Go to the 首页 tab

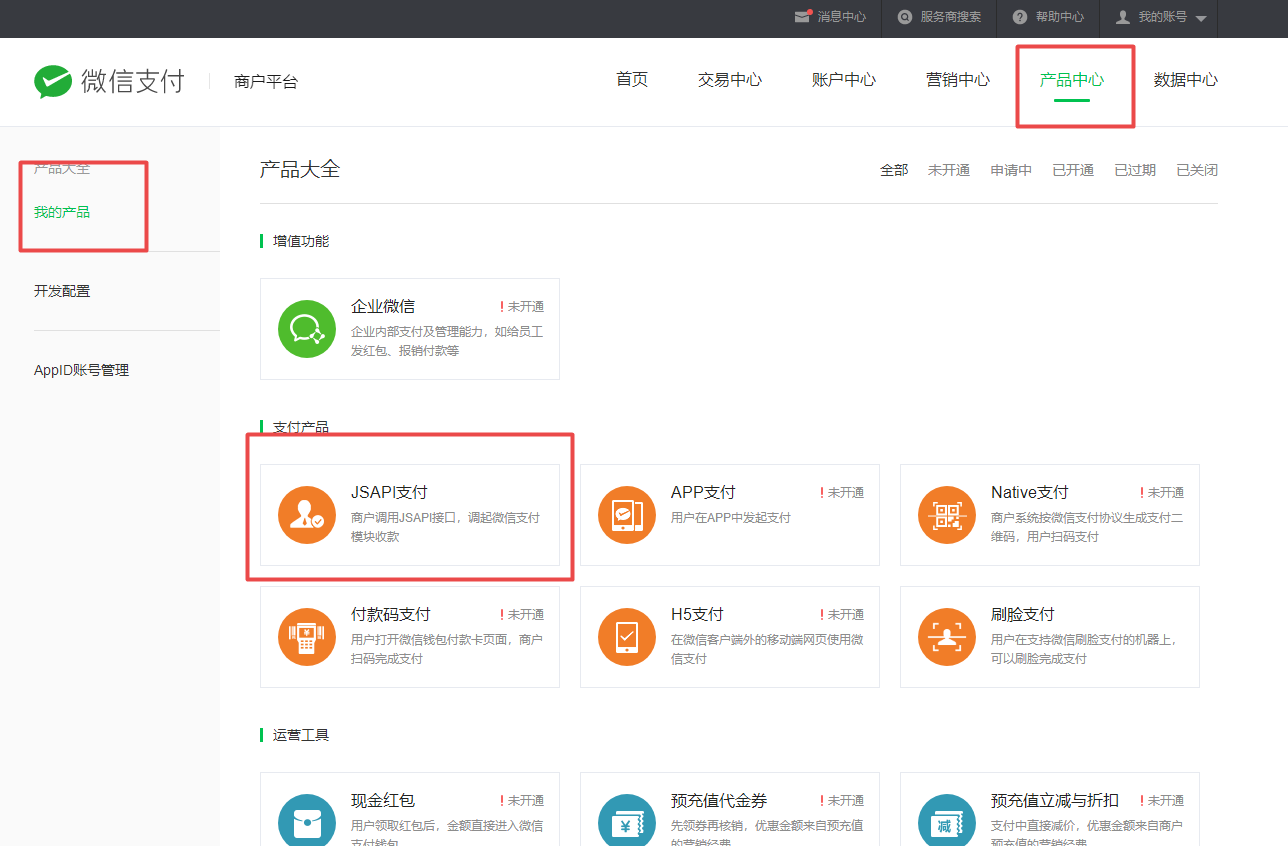[632, 80]
